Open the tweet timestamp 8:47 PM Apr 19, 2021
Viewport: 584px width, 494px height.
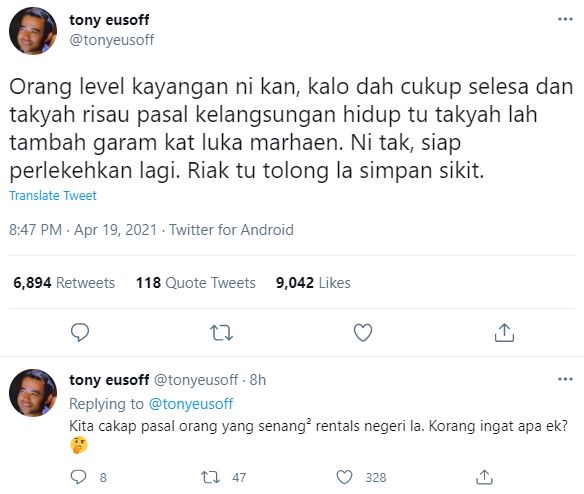point(83,230)
